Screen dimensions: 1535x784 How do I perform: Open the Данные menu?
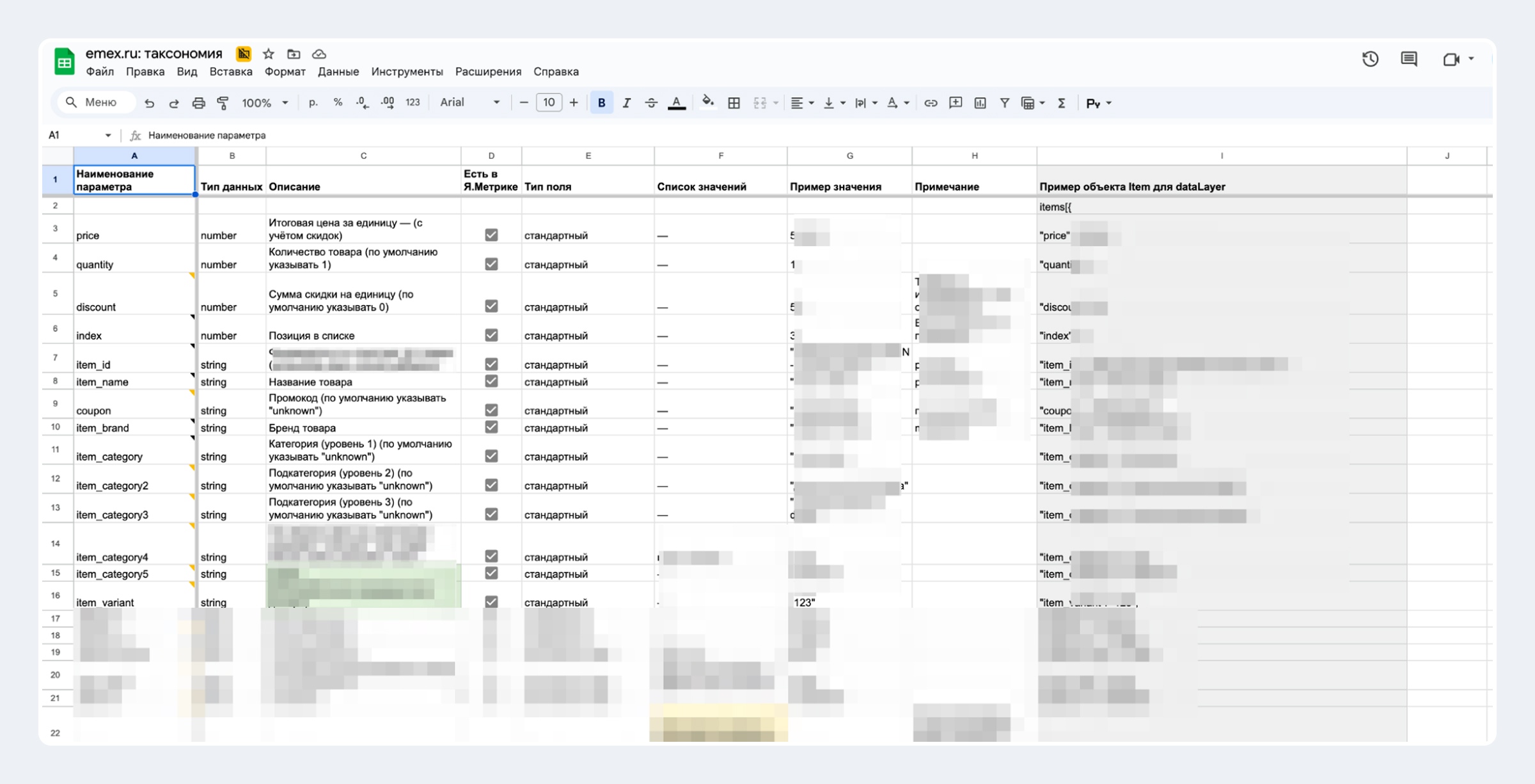tap(338, 72)
